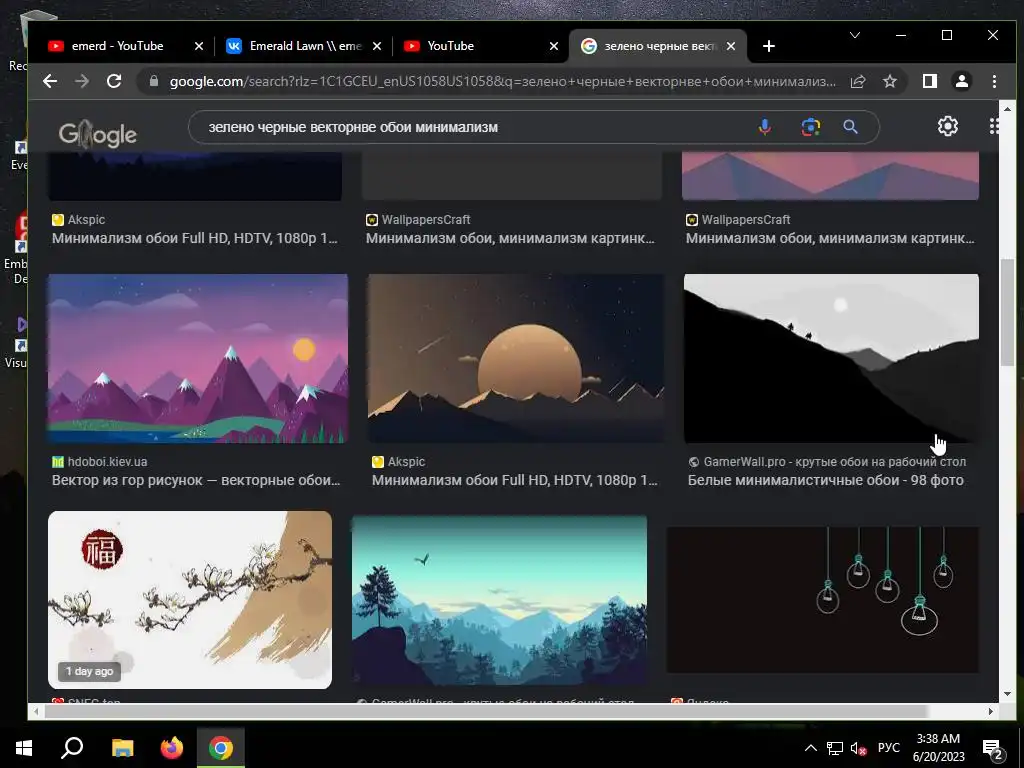Image resolution: width=1024 pixels, height=768 pixels.
Task: Open purple mountains vector wallpaper thumbnail
Action: pos(197,359)
